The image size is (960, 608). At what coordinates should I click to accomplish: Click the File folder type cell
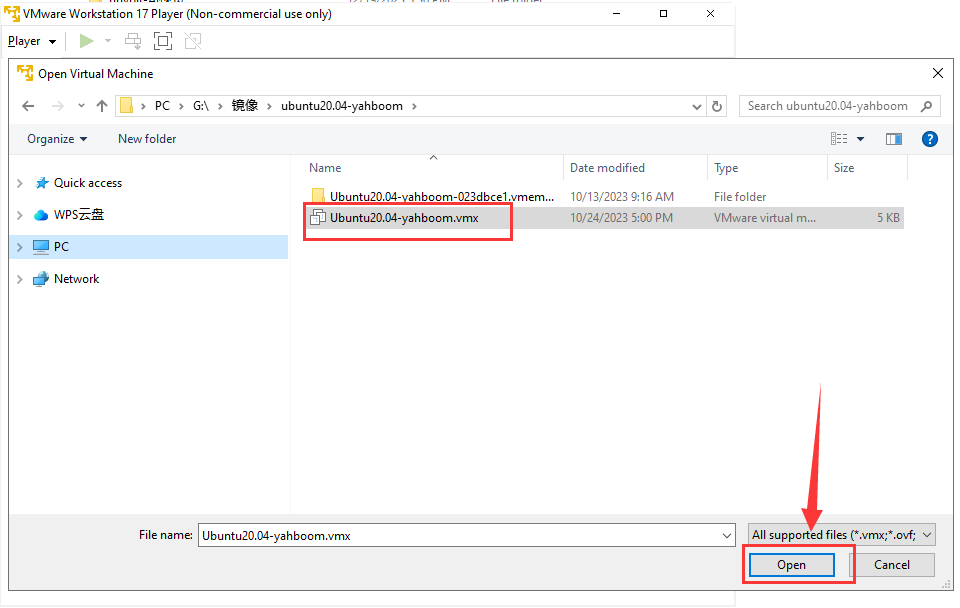[x=740, y=197]
